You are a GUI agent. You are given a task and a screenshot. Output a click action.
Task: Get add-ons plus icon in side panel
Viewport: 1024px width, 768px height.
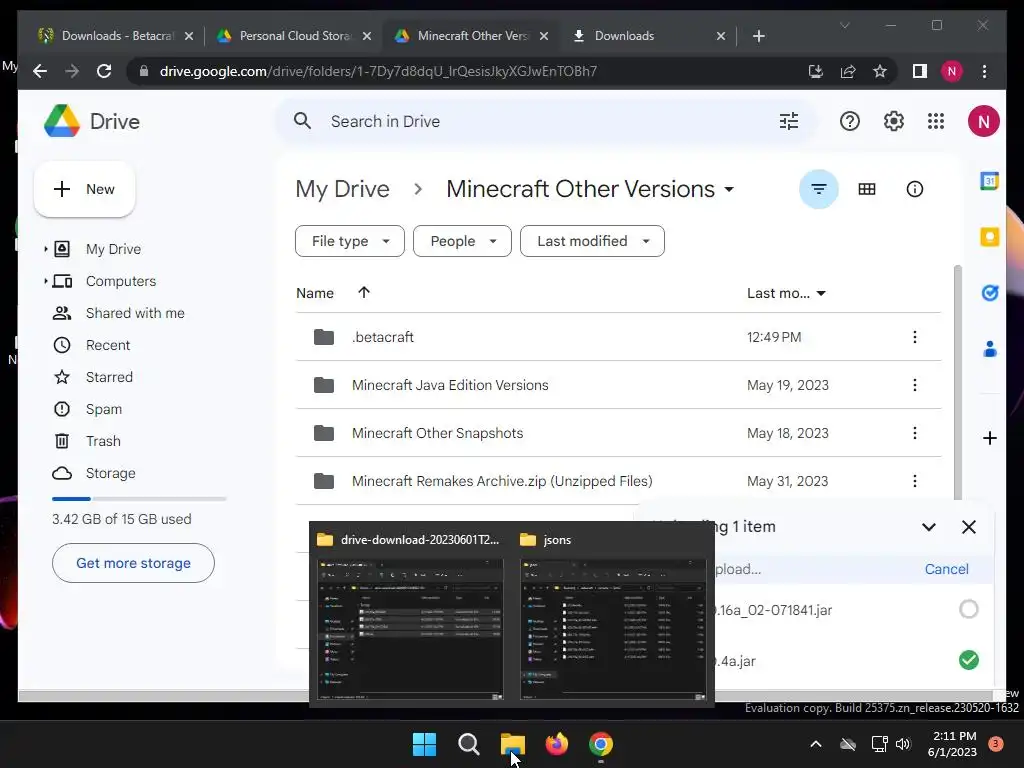coord(989,438)
